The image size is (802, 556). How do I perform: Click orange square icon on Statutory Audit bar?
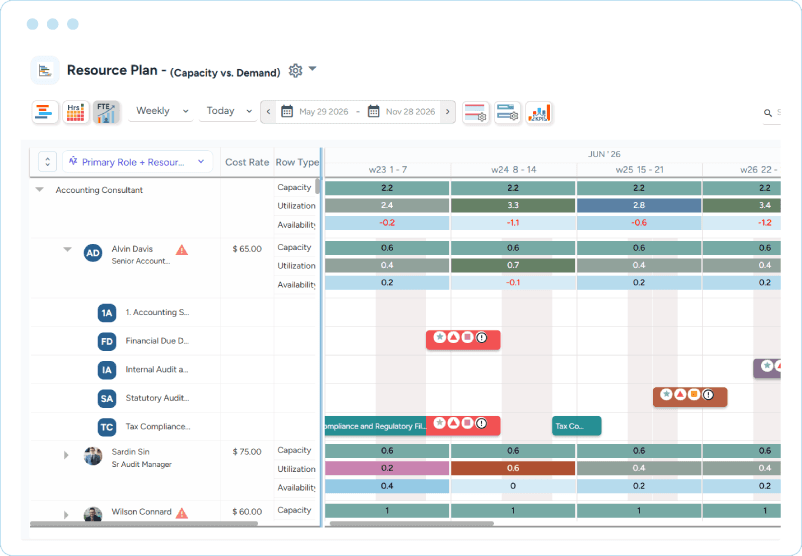(x=694, y=394)
